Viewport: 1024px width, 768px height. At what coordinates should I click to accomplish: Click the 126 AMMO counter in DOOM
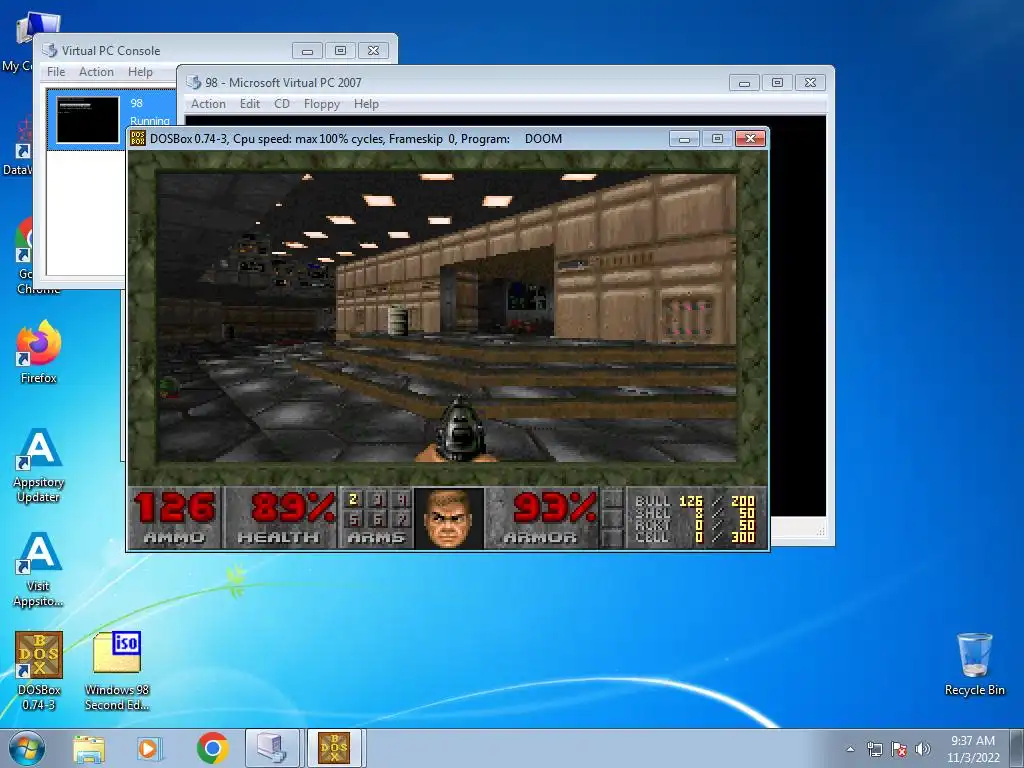174,517
